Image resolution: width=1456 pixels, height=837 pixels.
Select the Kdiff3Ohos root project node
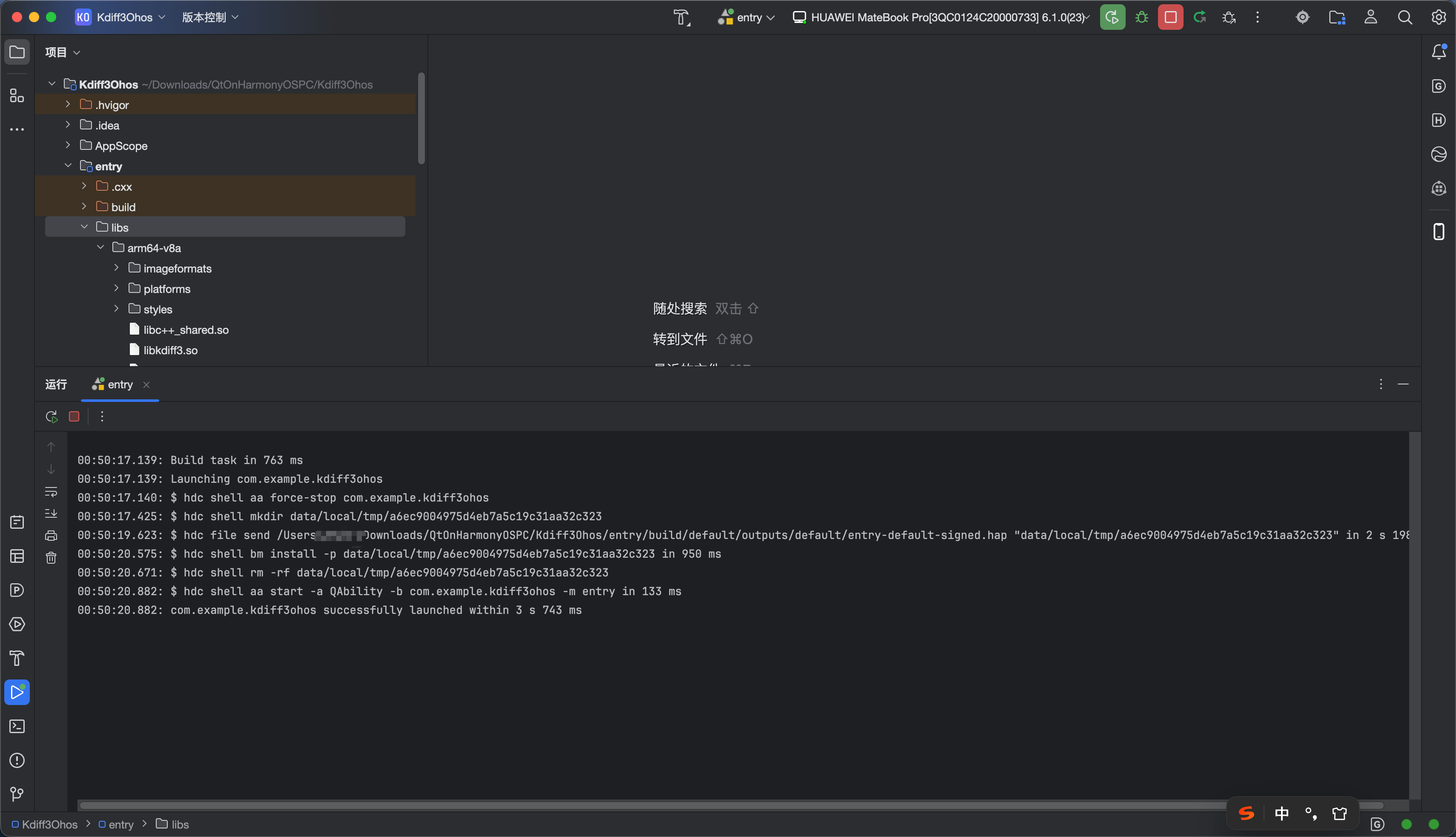click(219, 84)
